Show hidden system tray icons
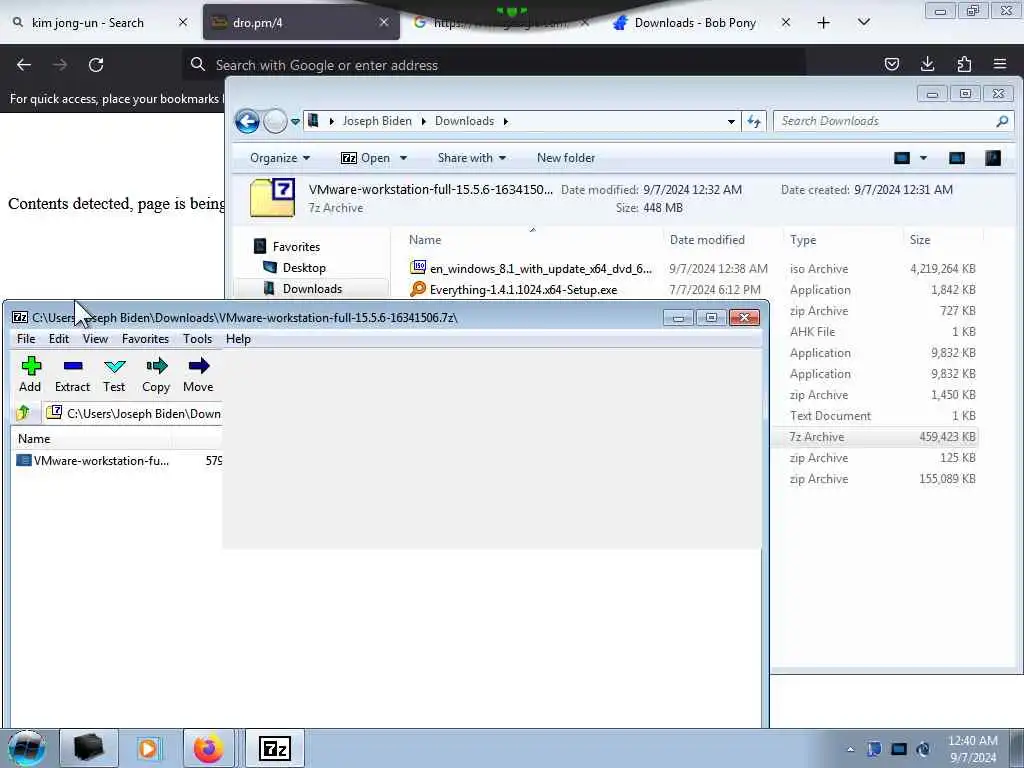This screenshot has height=768, width=1024. (850, 749)
